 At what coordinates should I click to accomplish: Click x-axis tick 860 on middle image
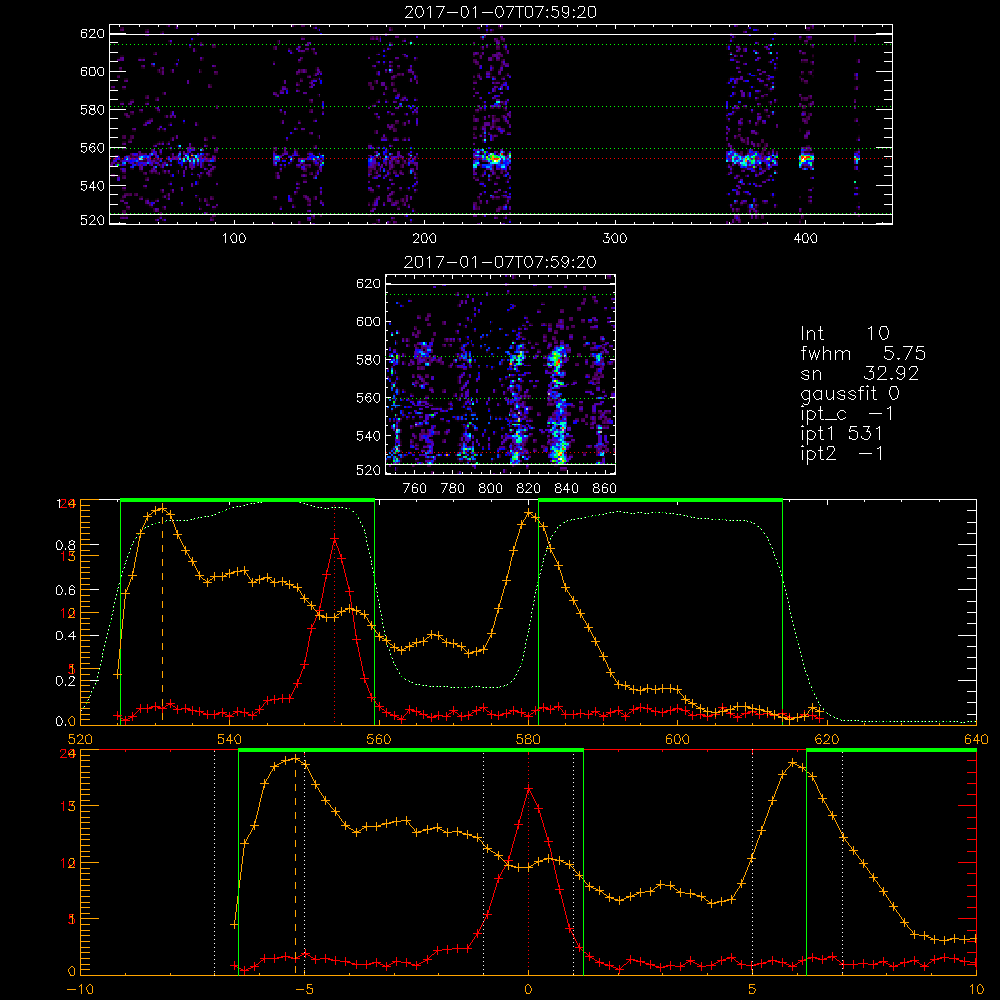tap(604, 489)
